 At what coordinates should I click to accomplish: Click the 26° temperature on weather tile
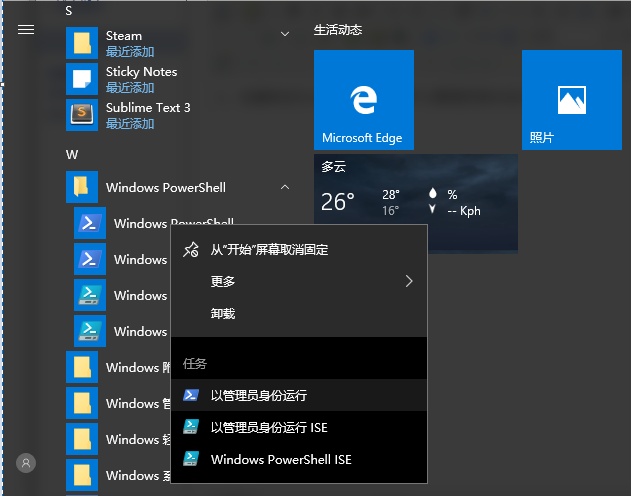338,202
